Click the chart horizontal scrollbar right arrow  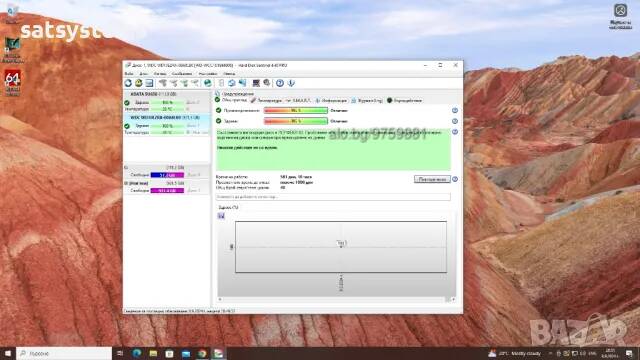pos(453,300)
